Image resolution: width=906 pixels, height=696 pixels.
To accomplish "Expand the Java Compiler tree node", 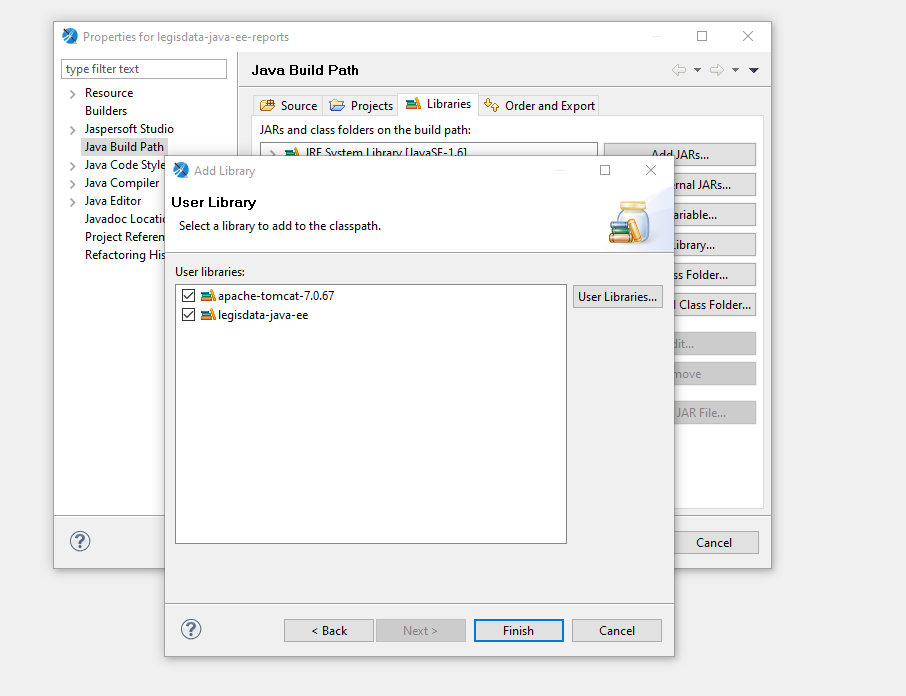I will 72,184.
